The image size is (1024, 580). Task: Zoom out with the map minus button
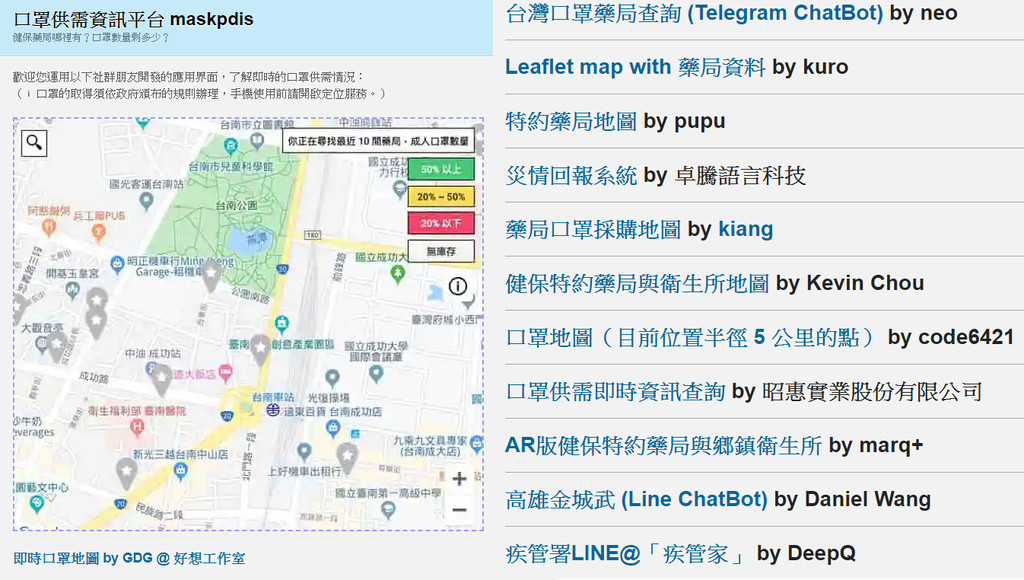[x=459, y=510]
